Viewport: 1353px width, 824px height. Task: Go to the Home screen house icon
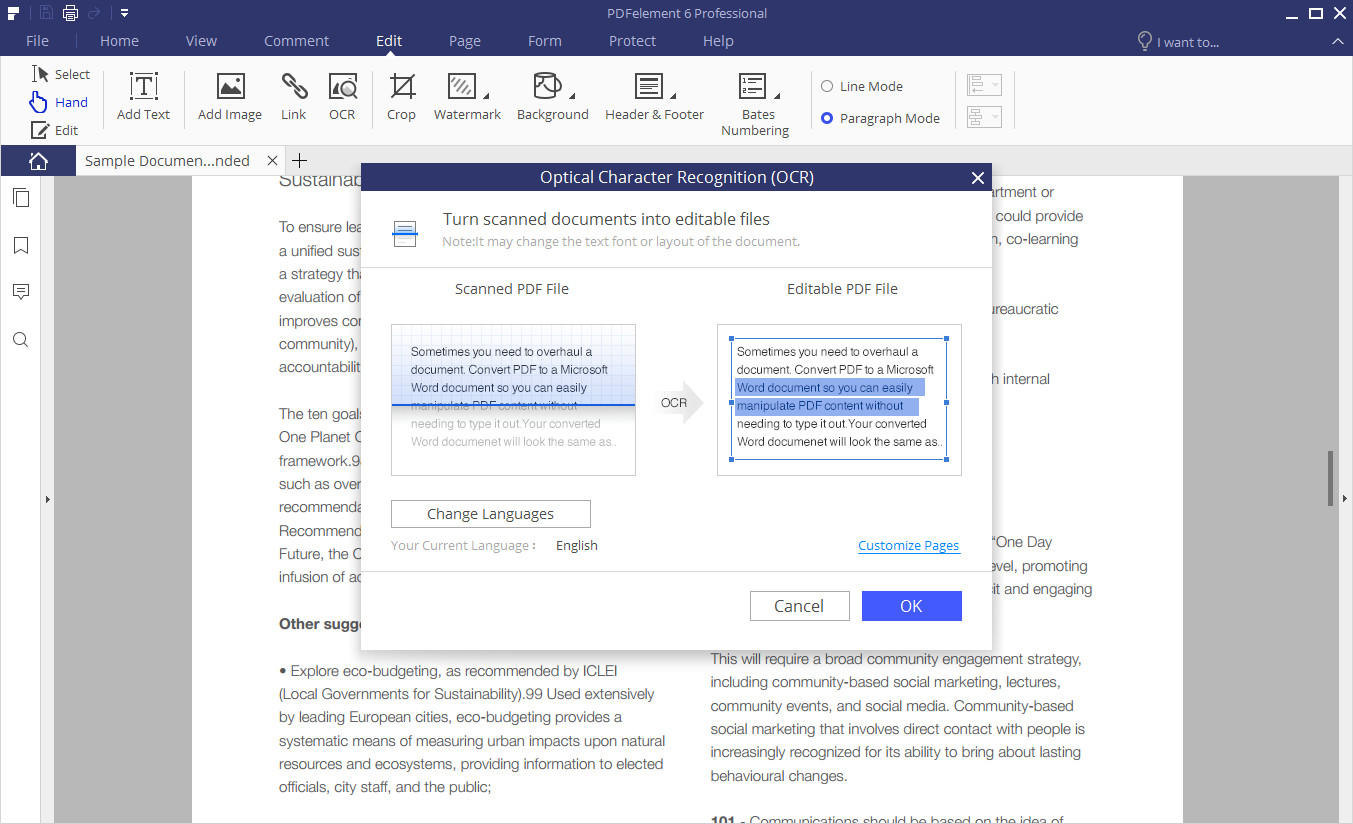[38, 160]
